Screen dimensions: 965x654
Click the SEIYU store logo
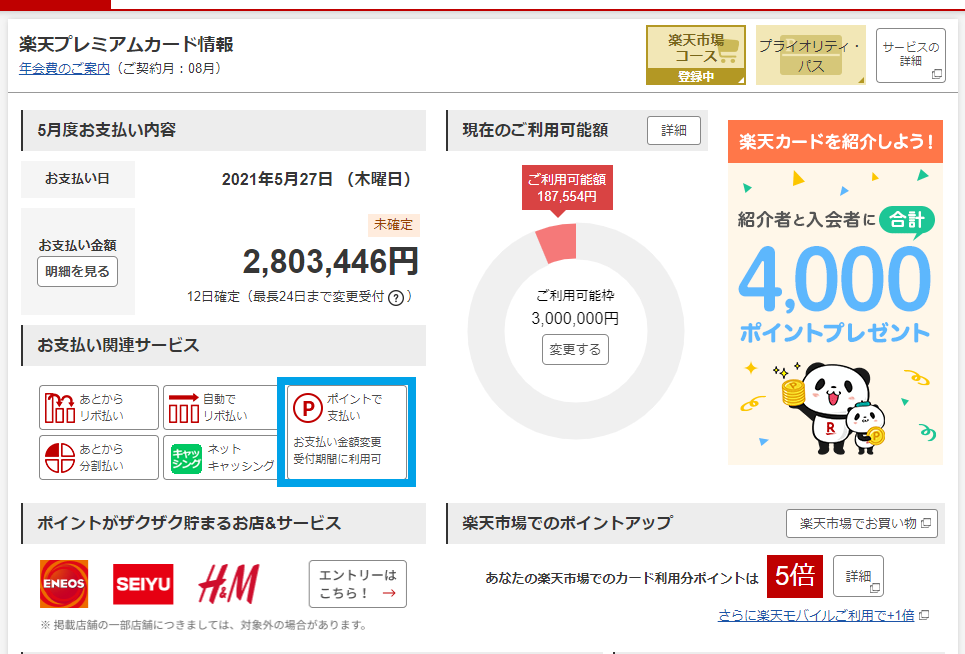pyautogui.click(x=143, y=583)
